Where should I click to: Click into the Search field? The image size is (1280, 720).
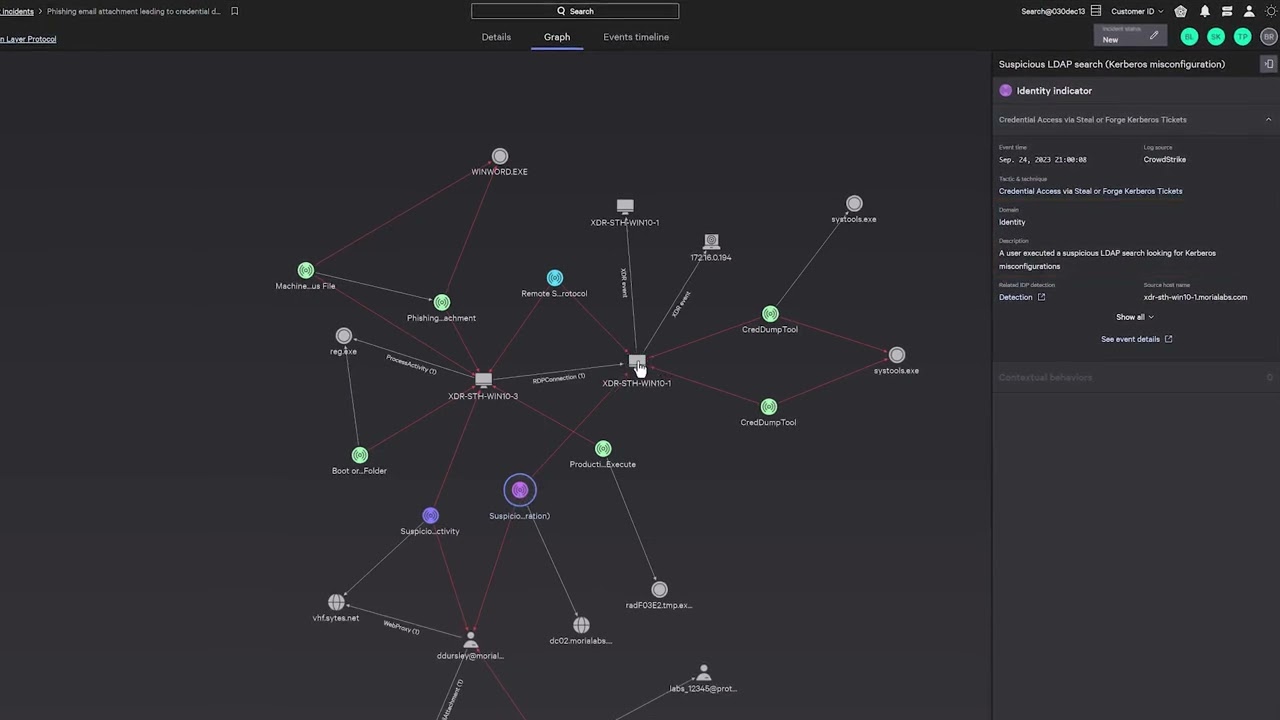tap(575, 11)
